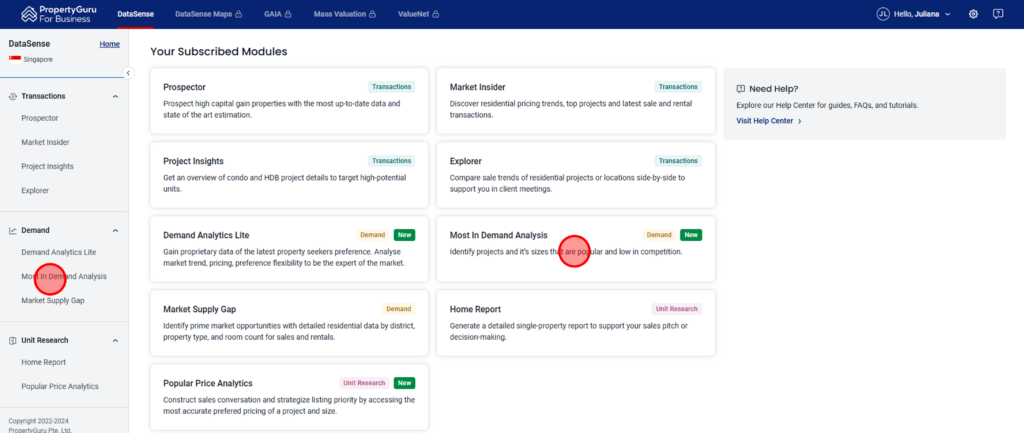Click the Transactions tag on Explorer card
This screenshot has height=433, width=1024.
[678, 161]
